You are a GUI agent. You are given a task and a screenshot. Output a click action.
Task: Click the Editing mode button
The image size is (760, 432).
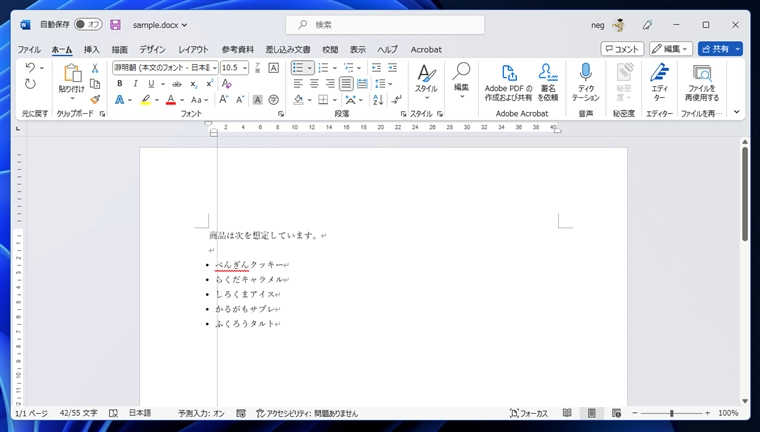coord(671,49)
